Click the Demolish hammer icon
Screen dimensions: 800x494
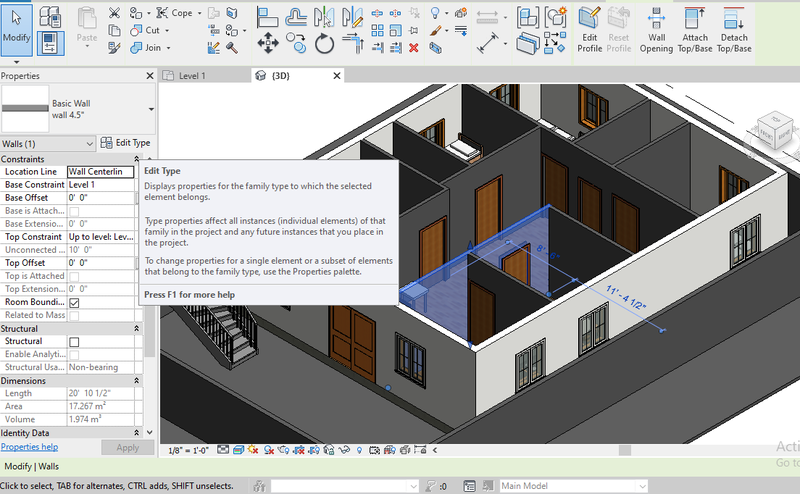point(232,48)
